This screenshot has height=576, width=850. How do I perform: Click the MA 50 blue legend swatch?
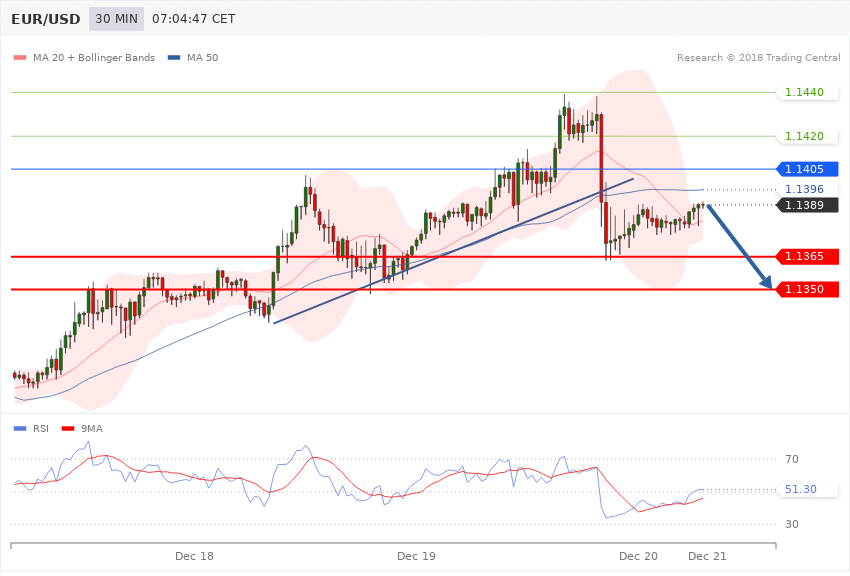pyautogui.click(x=174, y=57)
